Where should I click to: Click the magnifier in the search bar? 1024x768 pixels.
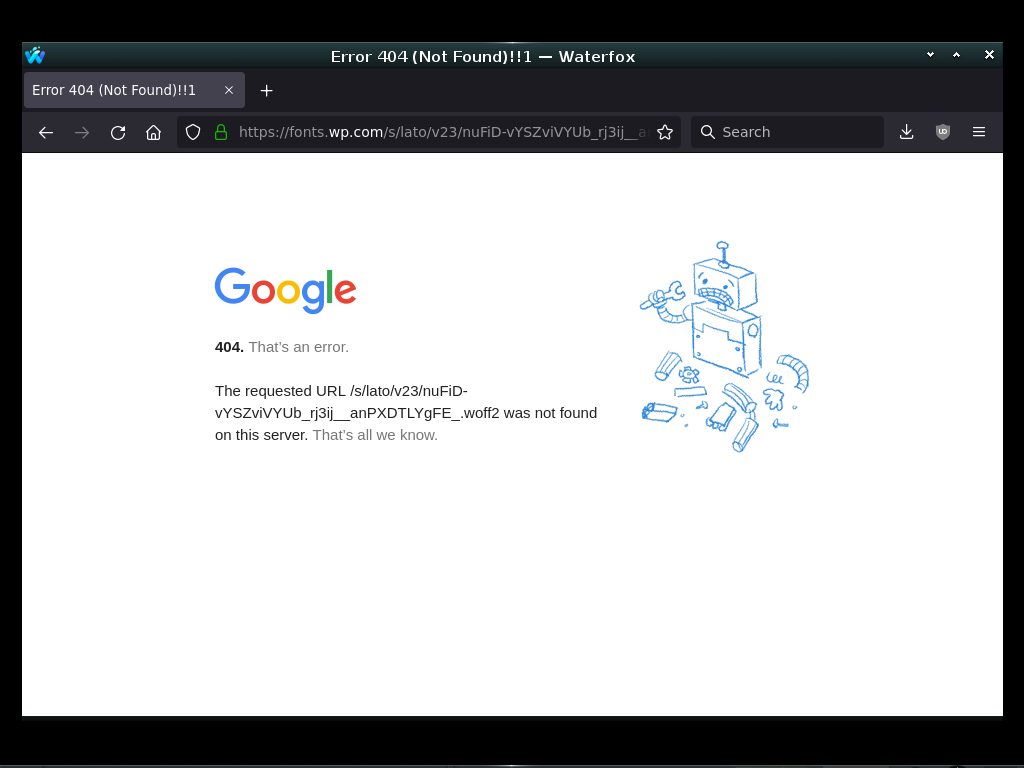[708, 131]
